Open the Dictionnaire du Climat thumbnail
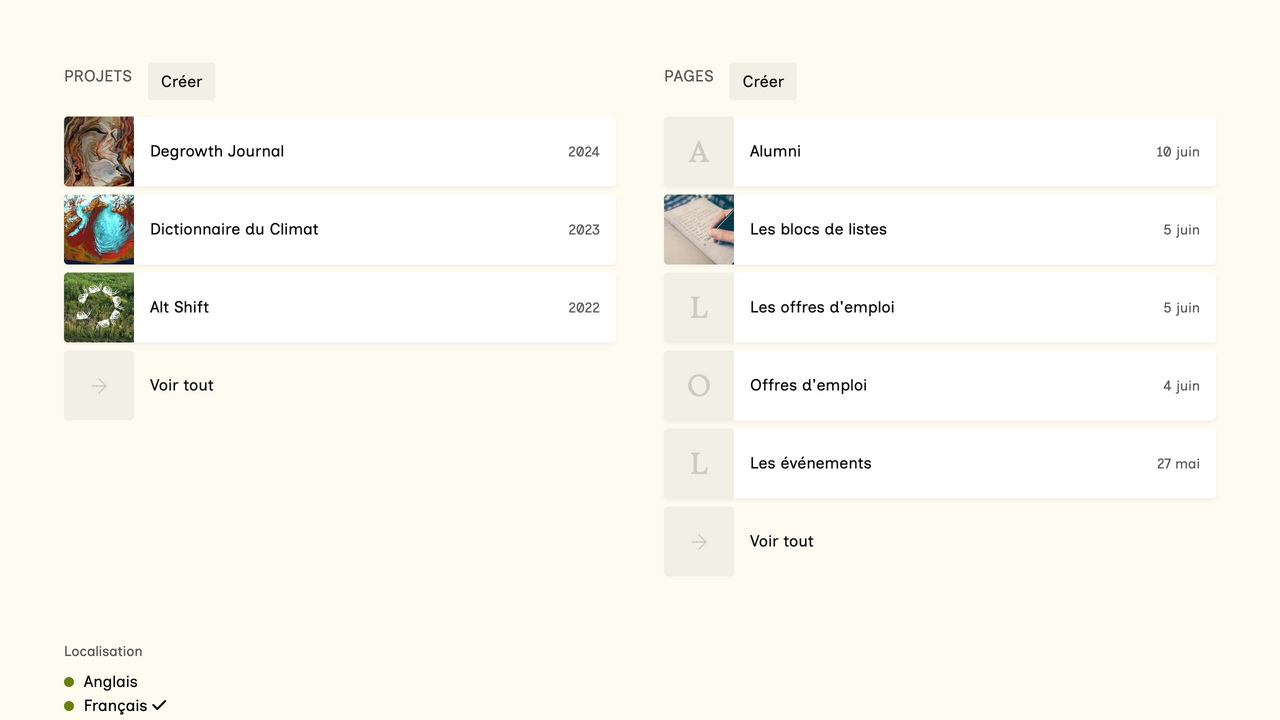1280x720 pixels. pyautogui.click(x=99, y=229)
